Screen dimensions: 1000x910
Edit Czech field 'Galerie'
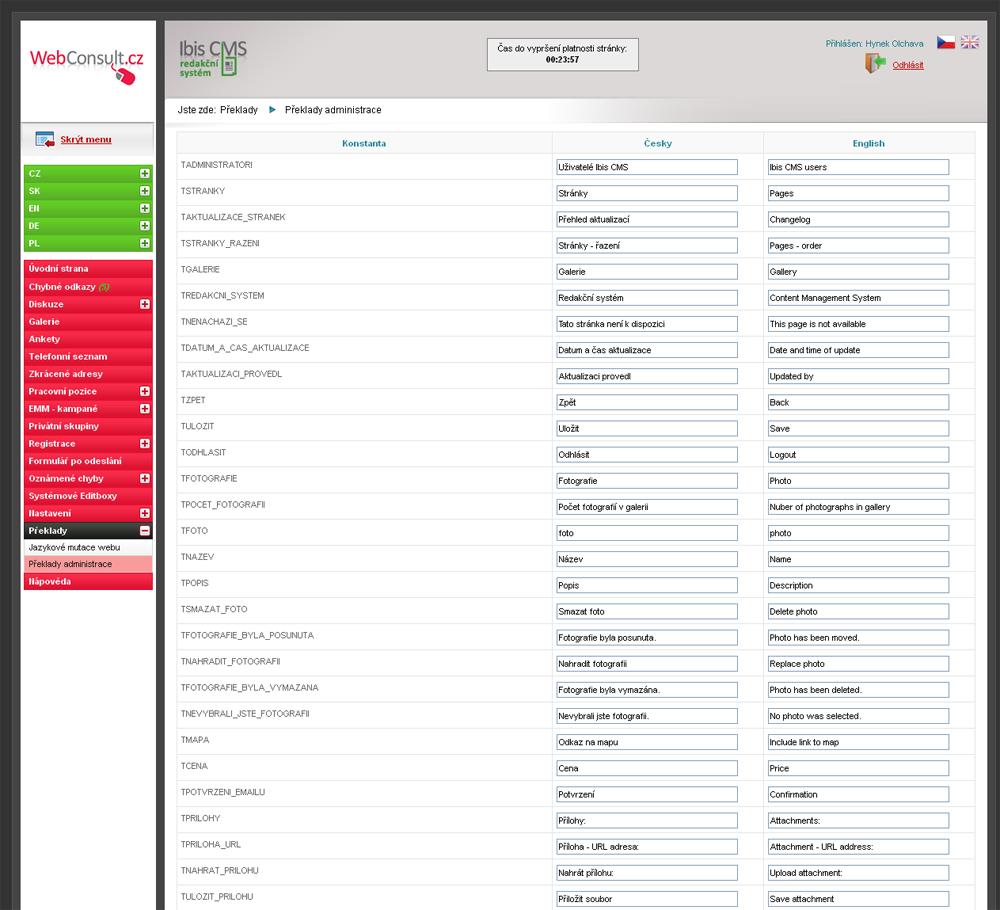click(647, 272)
